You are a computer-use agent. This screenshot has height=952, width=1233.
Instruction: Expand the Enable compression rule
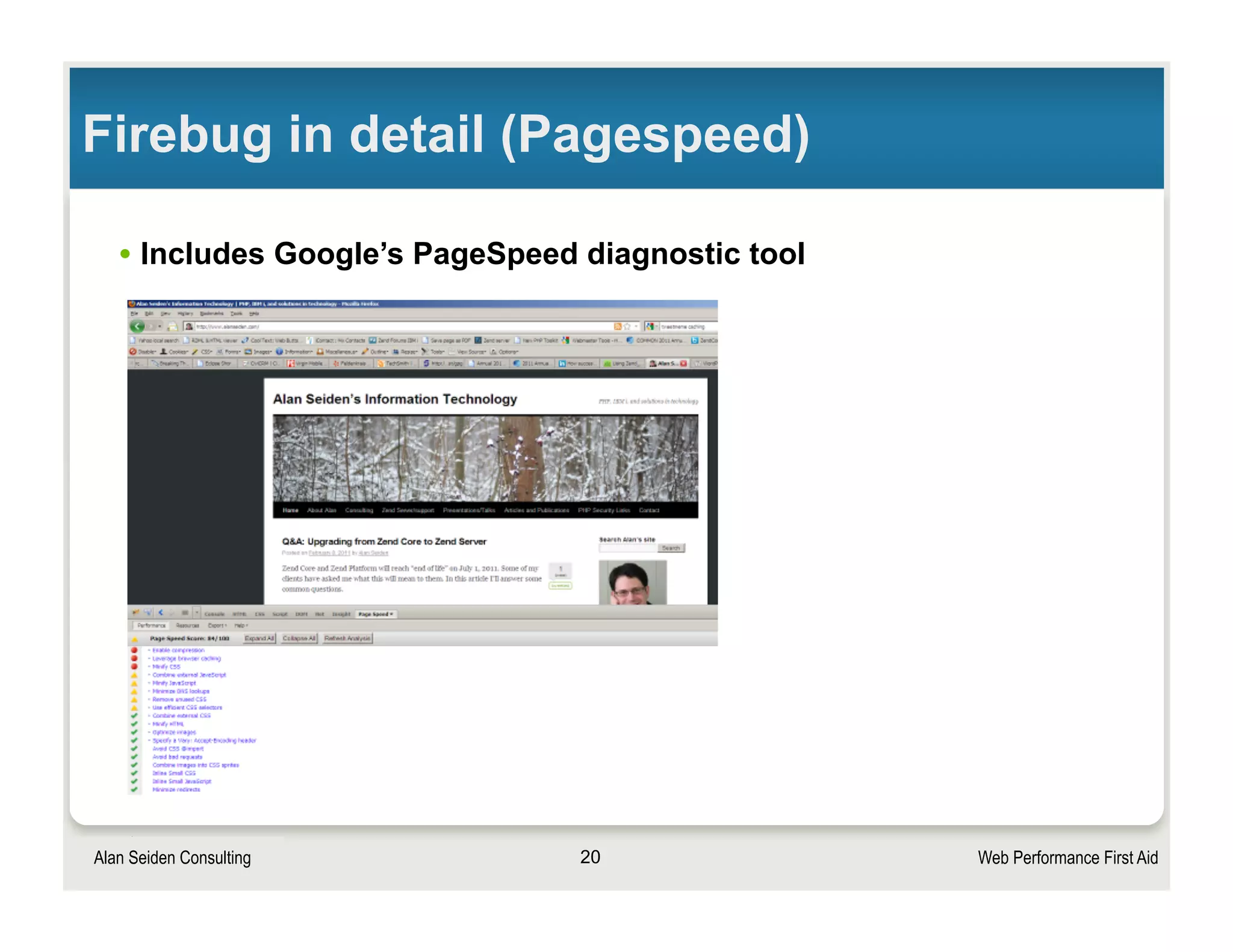click(178, 651)
